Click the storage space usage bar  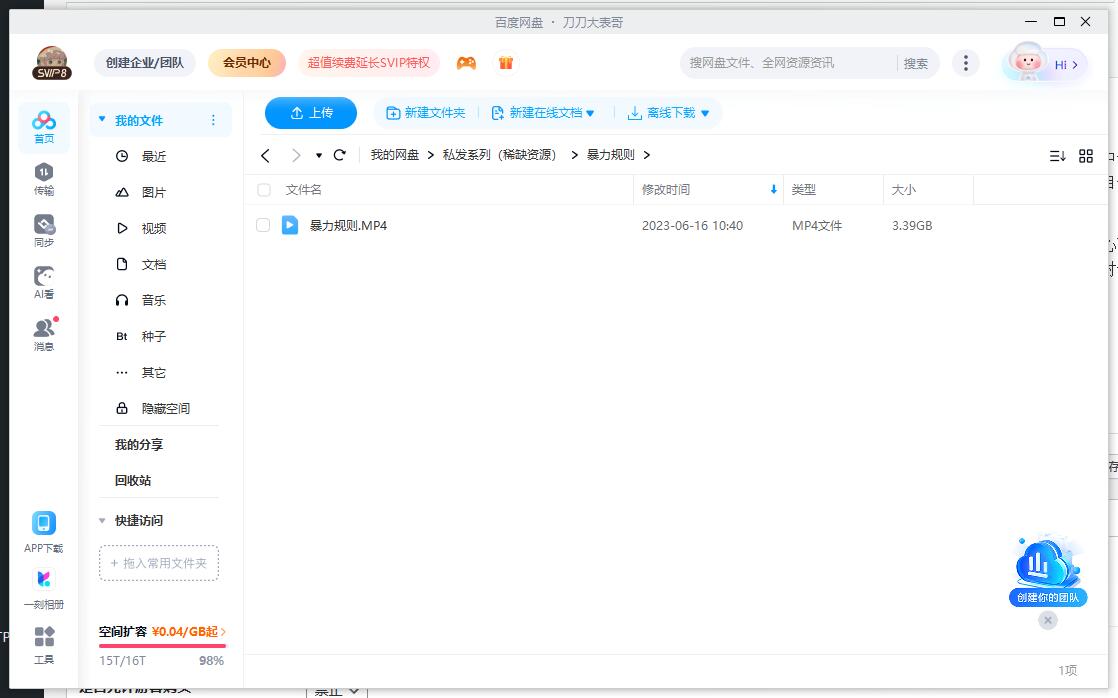(160, 645)
